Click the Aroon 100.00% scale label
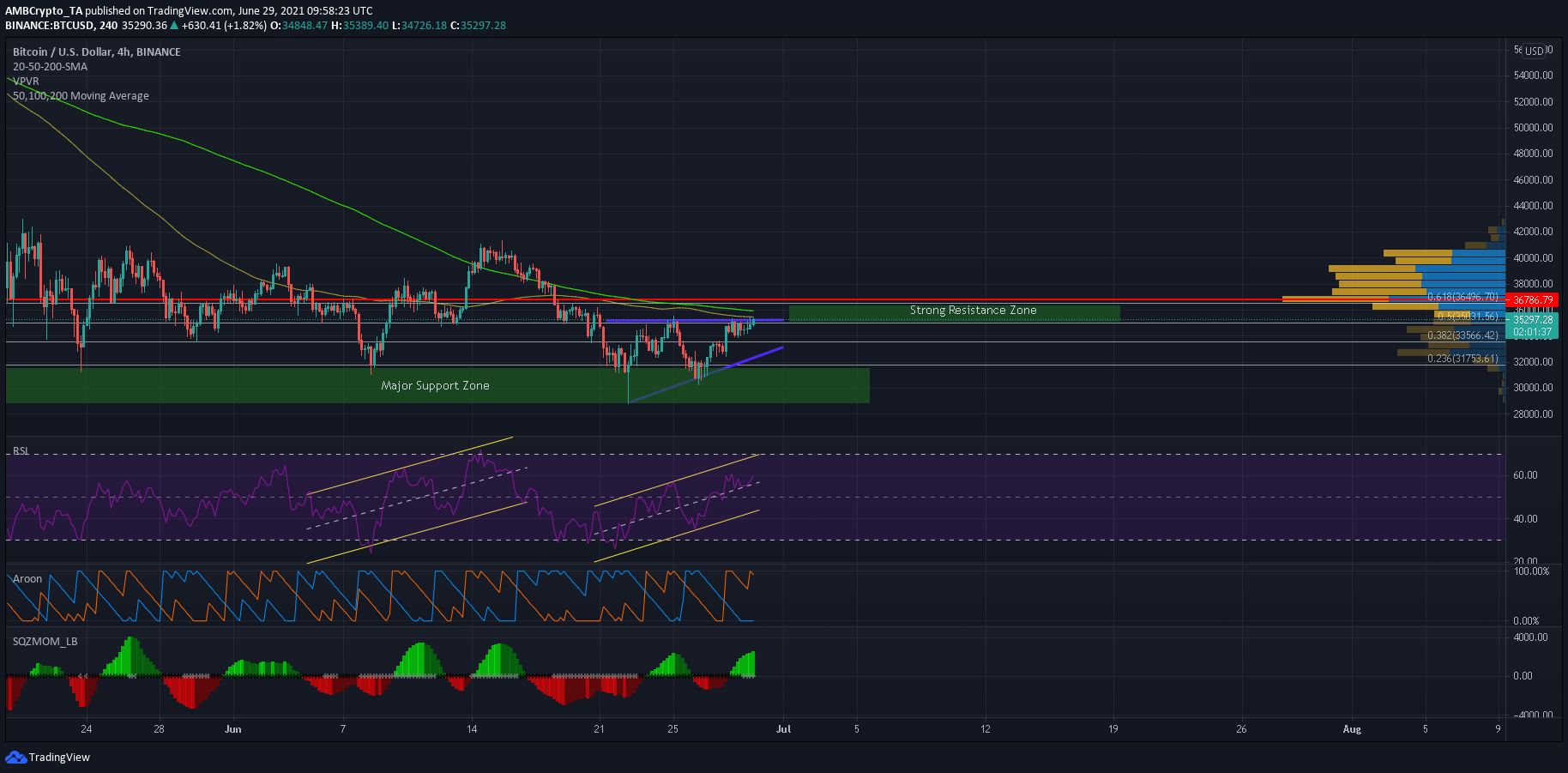Viewport: 1568px width, 773px height. [1531, 571]
